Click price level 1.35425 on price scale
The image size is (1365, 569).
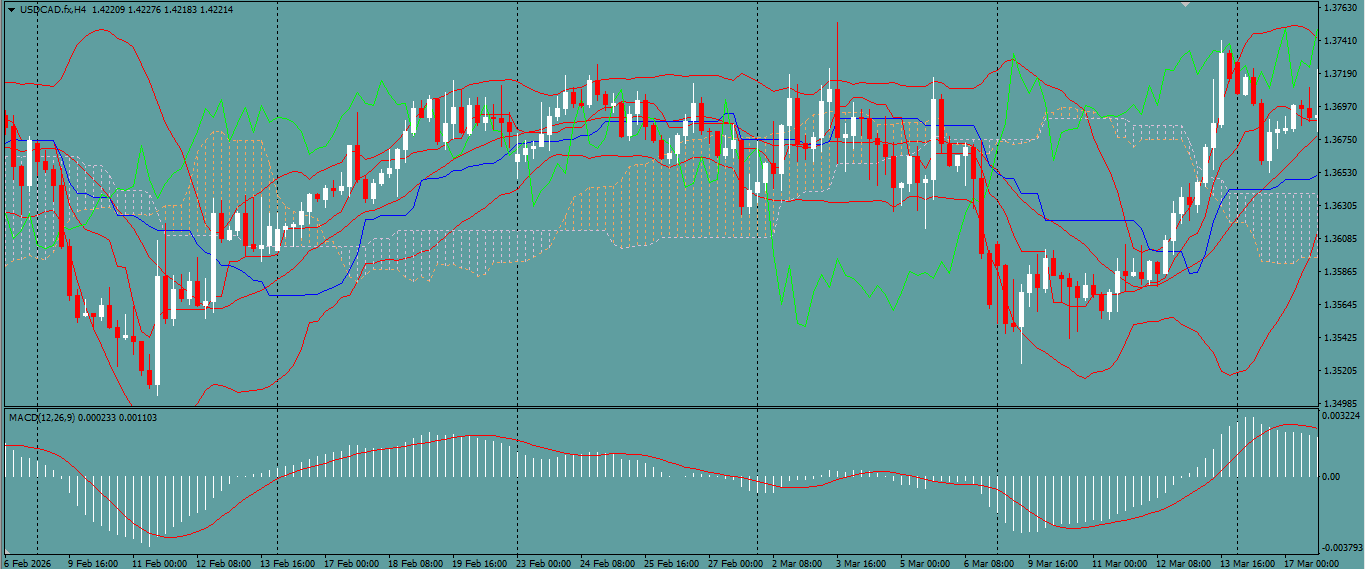(x=1340, y=338)
